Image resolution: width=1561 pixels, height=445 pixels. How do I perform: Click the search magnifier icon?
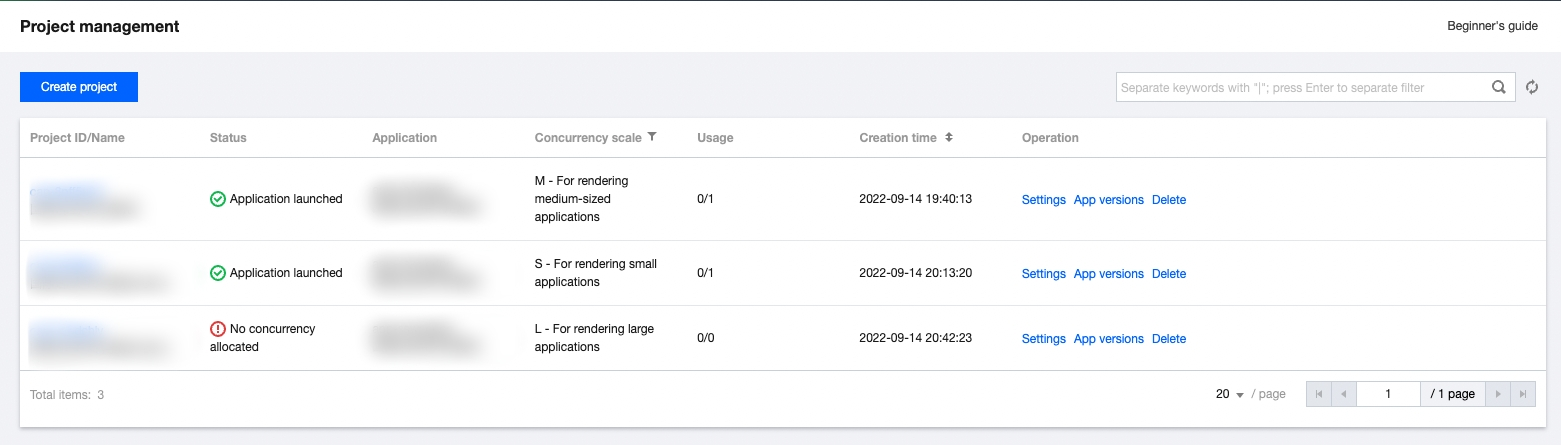pos(1498,87)
